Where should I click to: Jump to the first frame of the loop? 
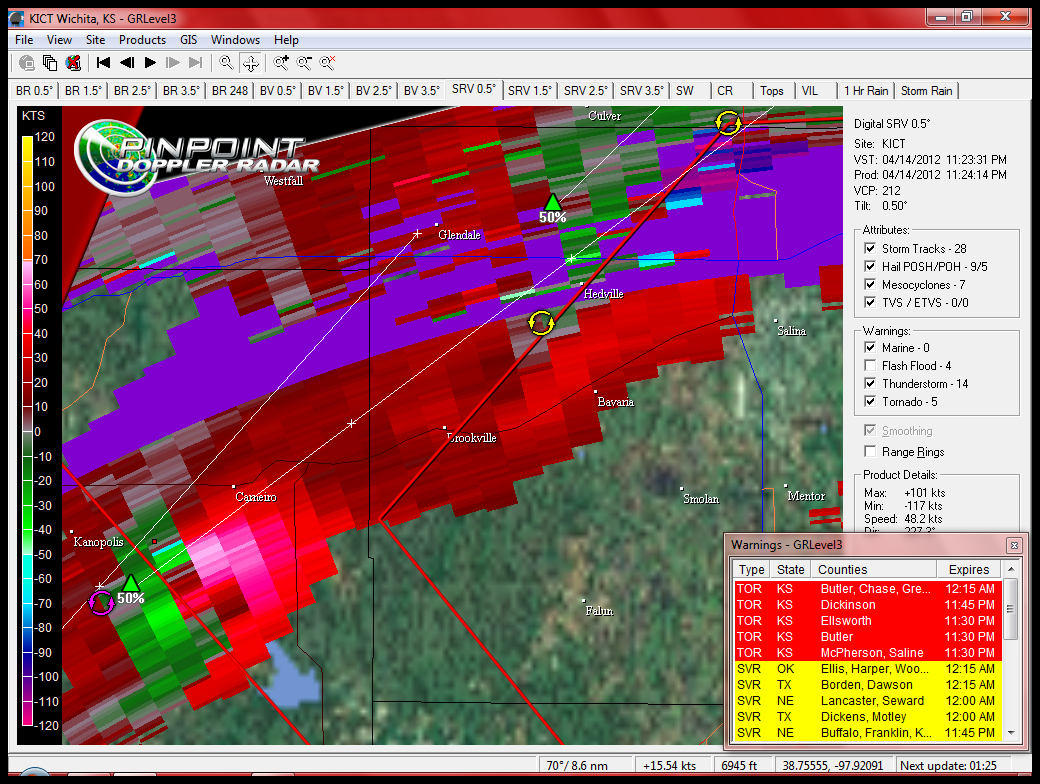click(x=103, y=63)
